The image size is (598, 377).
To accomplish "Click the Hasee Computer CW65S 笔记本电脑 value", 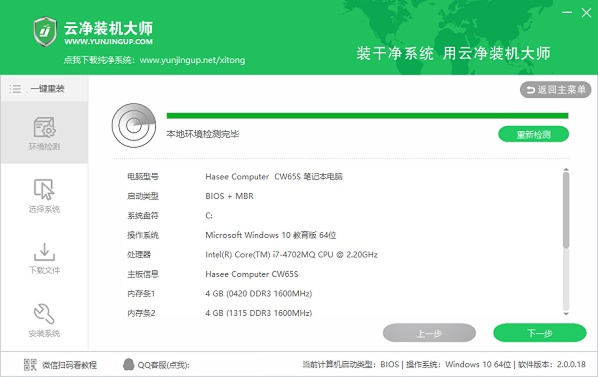I will pyautogui.click(x=274, y=176).
